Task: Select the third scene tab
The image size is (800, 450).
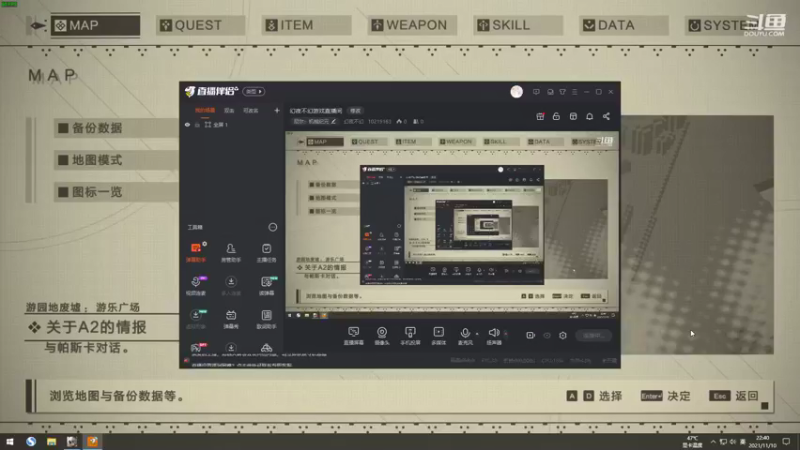Action: (x=251, y=110)
